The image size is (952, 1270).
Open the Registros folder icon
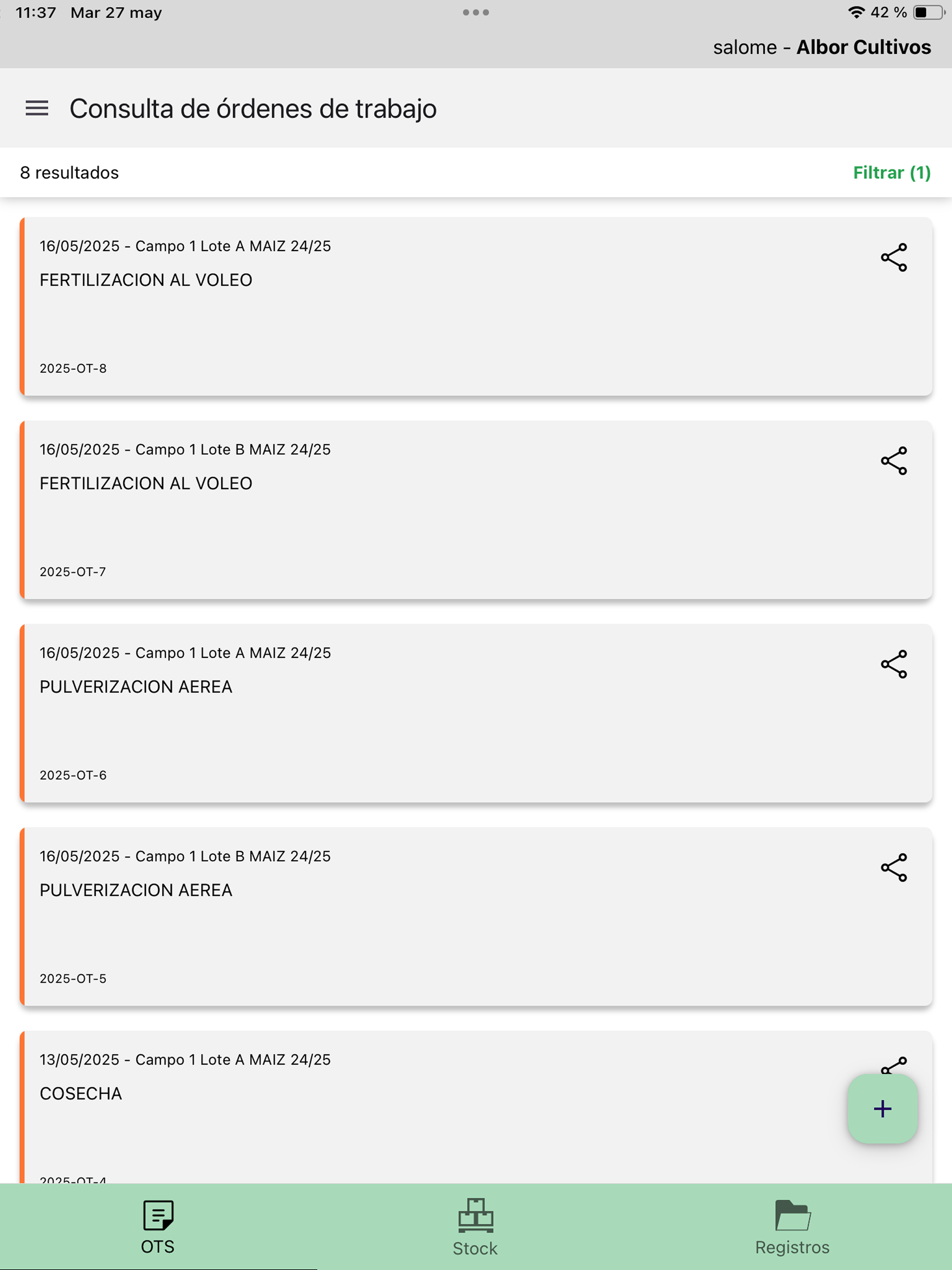(793, 1215)
